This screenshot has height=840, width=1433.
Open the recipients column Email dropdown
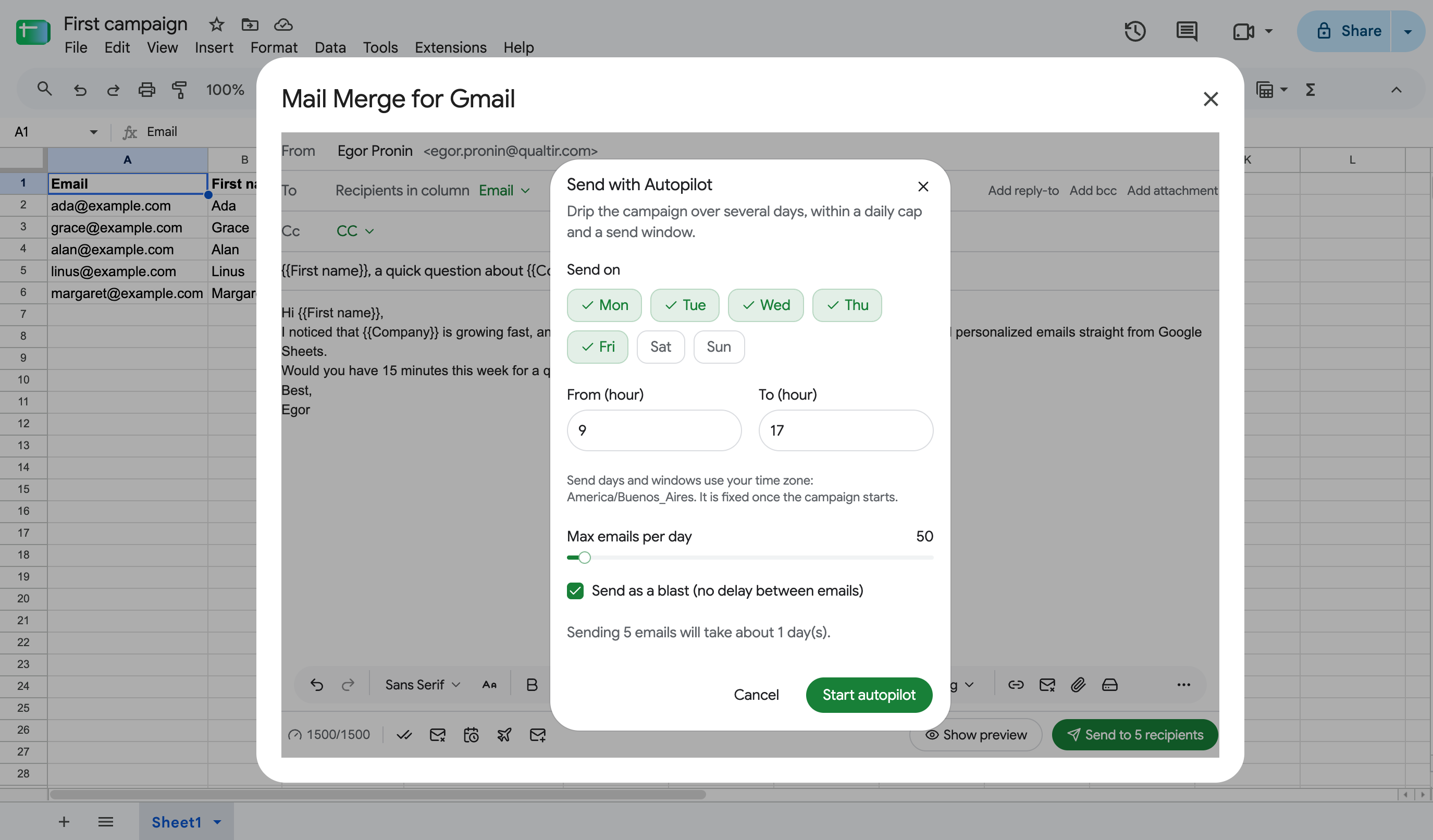coord(504,191)
